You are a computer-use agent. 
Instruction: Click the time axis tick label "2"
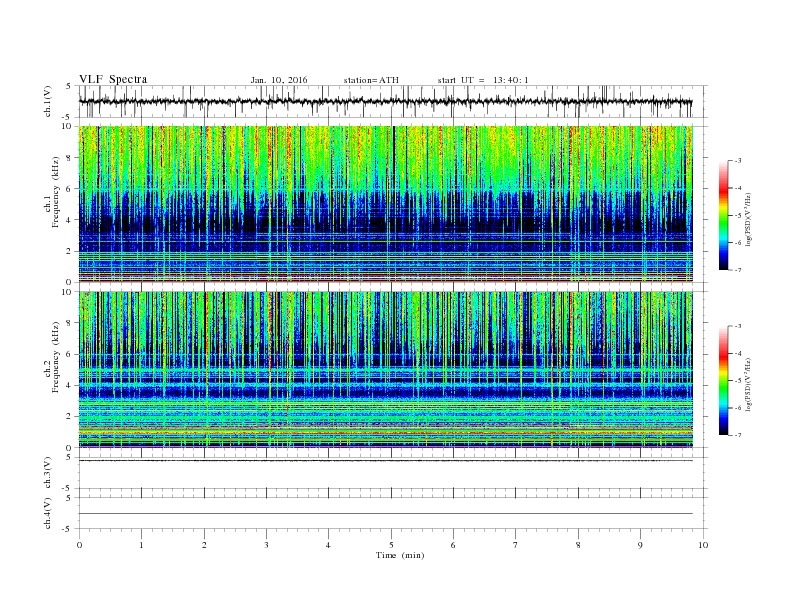[204, 545]
